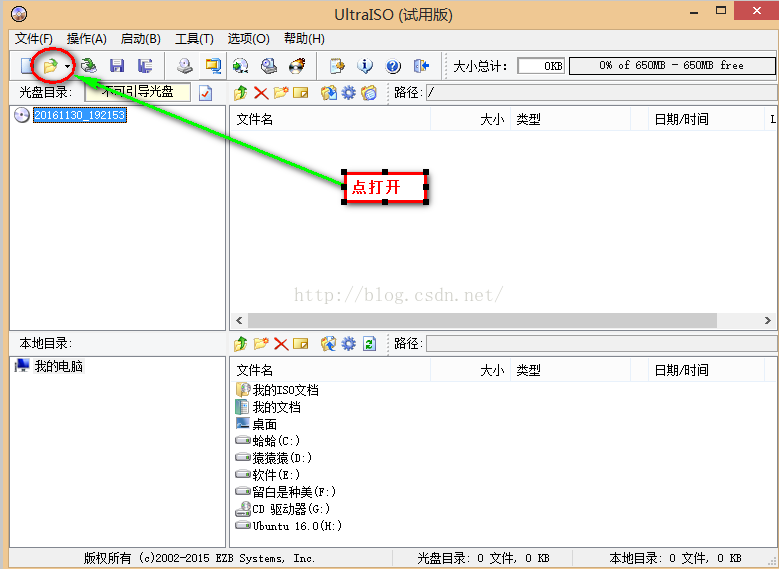Viewport: 779px width, 569px height.
Task: Sort disc files by 日期/时间 column
Action: tap(706, 119)
